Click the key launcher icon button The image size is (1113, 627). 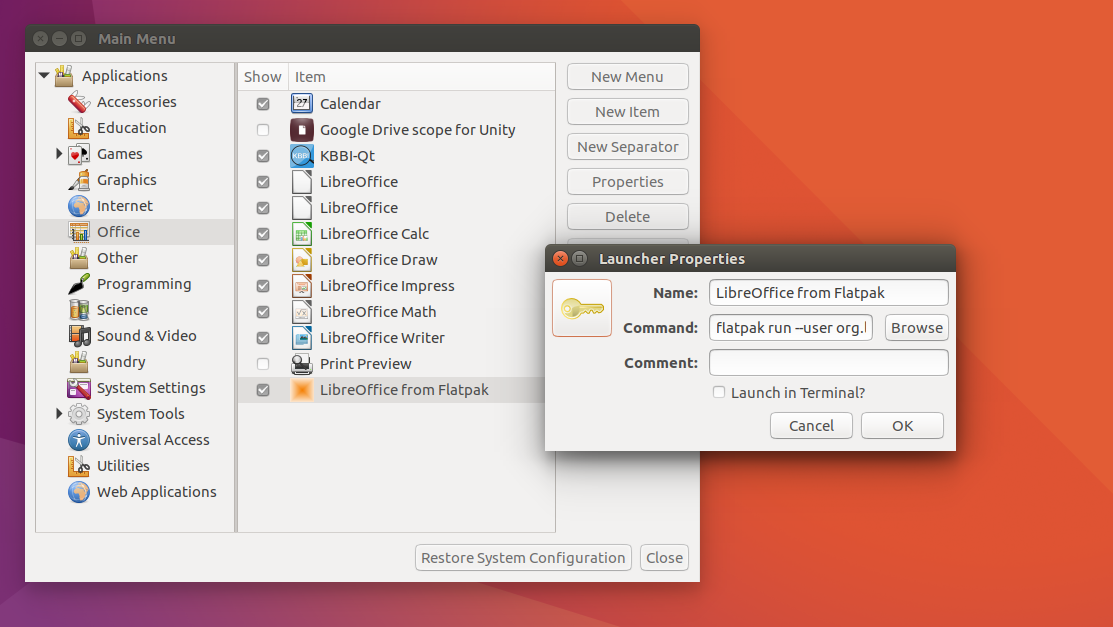pos(582,308)
